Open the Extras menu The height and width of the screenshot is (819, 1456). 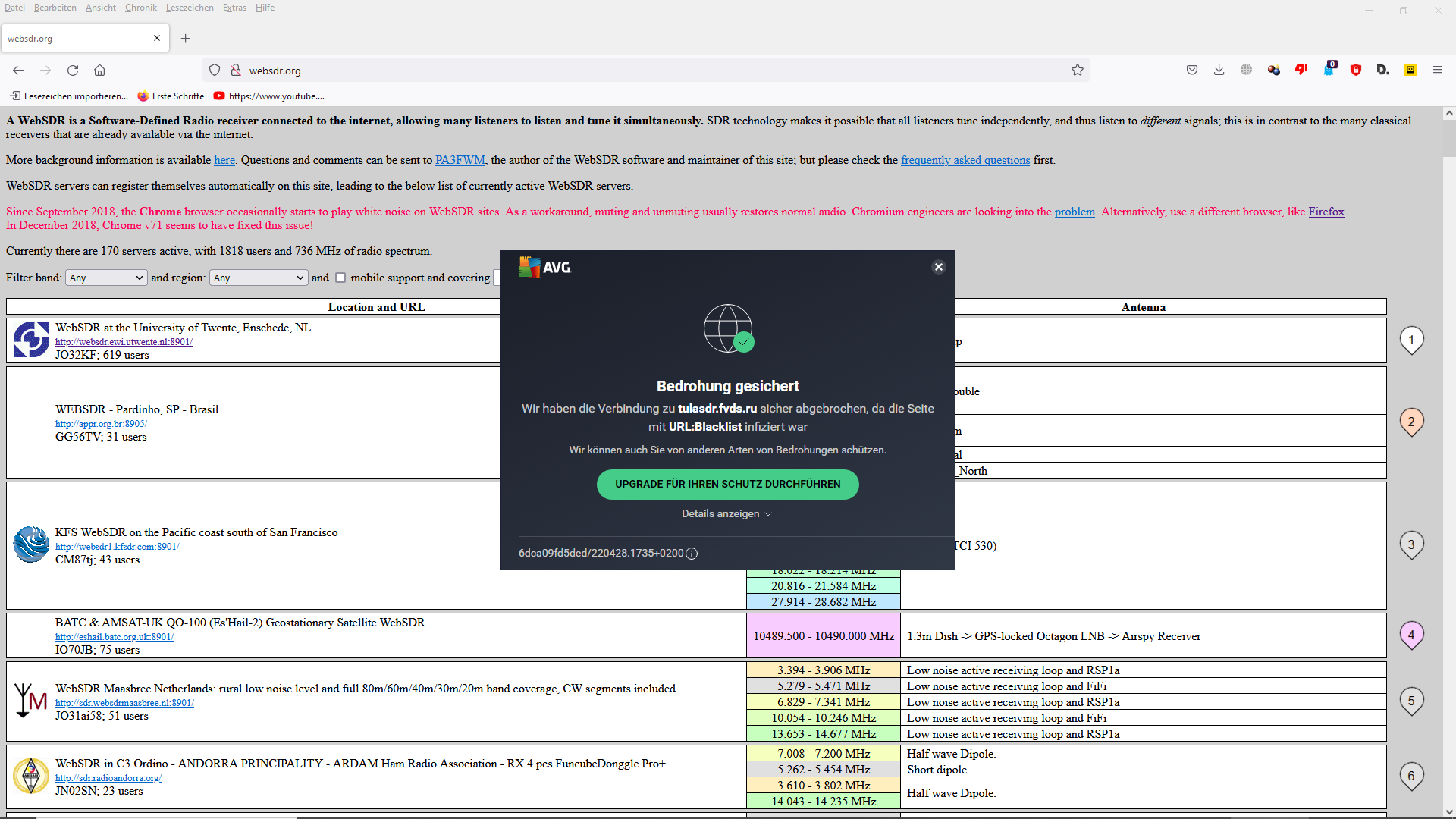coord(234,8)
